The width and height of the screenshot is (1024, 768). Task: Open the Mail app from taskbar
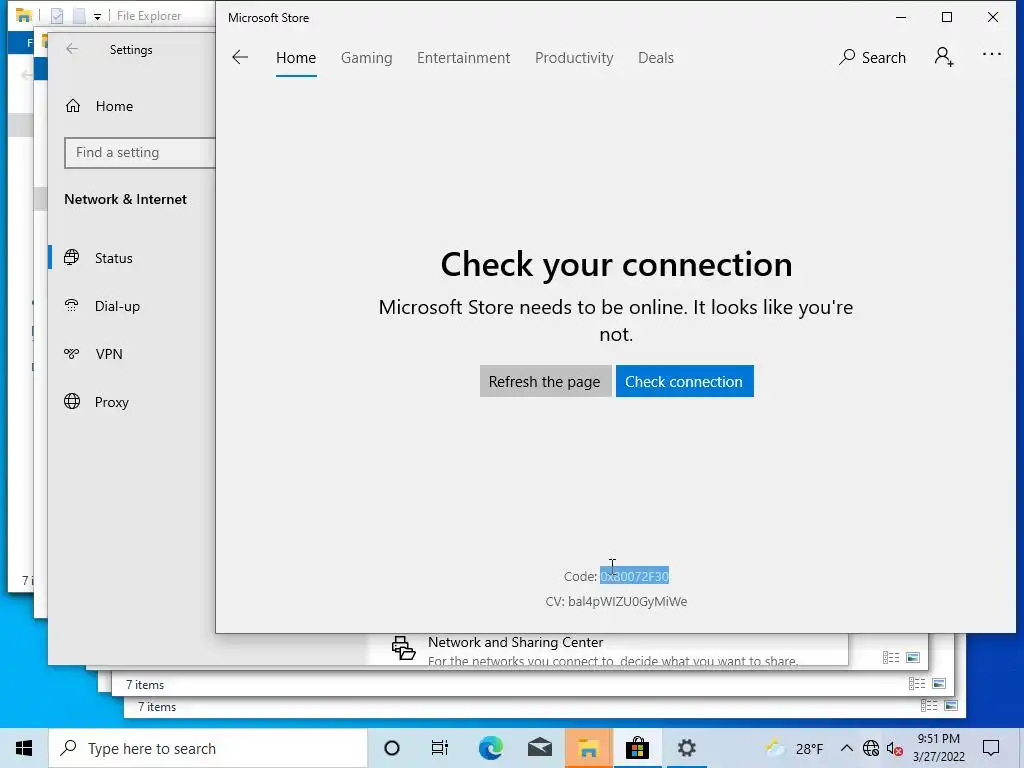[539, 748]
